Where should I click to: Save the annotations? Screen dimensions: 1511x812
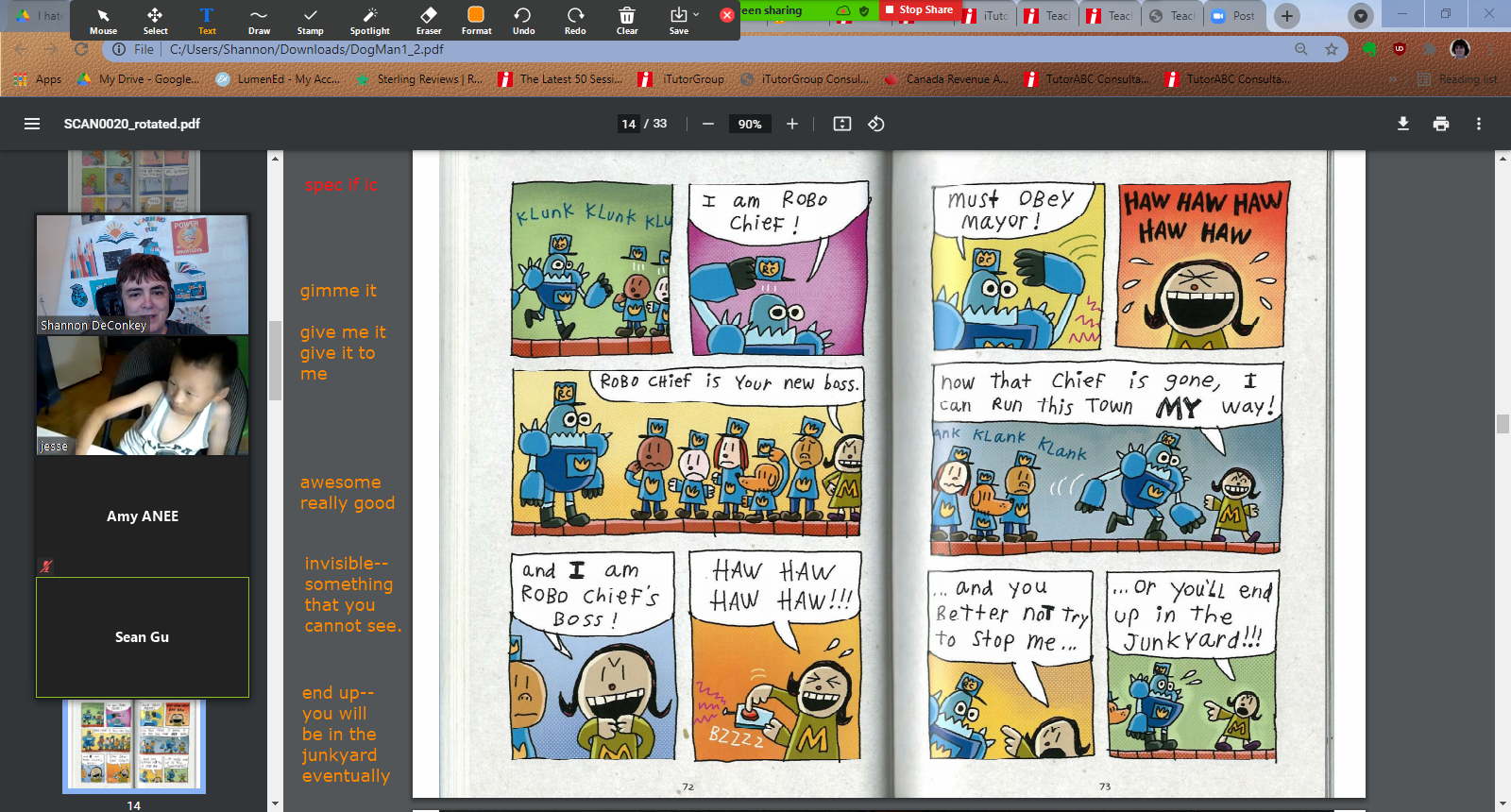(678, 20)
